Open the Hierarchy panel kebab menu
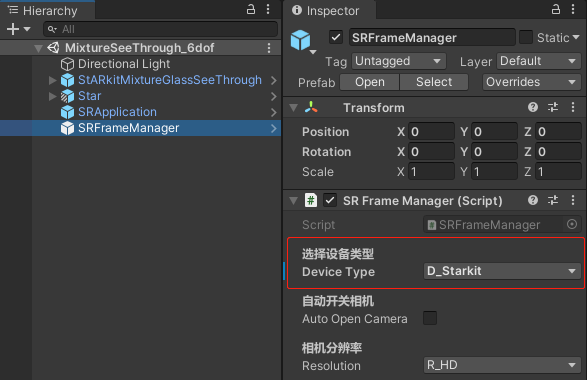 coord(268,9)
